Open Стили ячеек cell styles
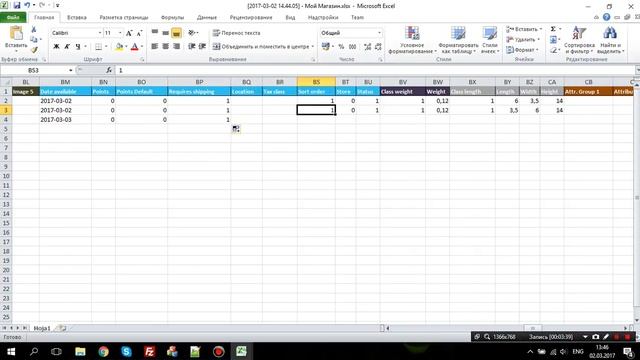640x360 pixels. point(489,40)
